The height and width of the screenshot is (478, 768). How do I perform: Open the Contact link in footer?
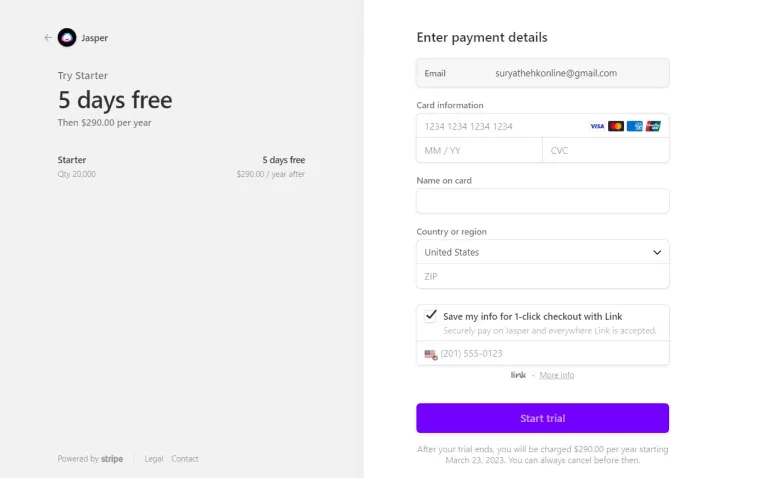pos(185,459)
